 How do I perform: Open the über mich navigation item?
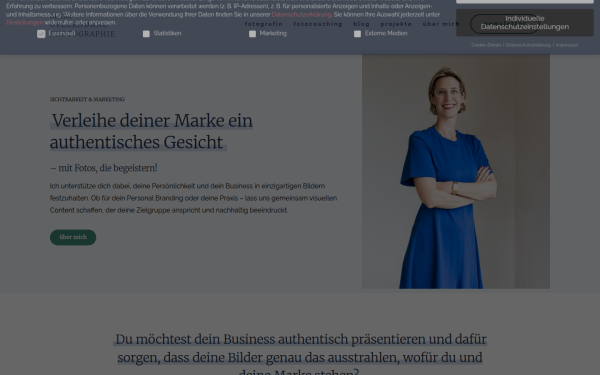pos(441,24)
